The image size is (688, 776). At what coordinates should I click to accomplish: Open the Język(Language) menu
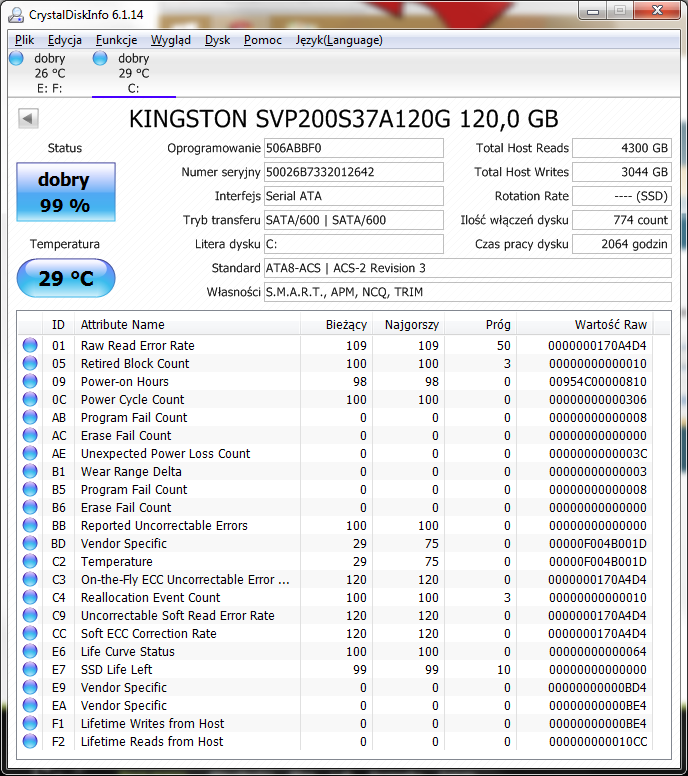[x=339, y=40]
